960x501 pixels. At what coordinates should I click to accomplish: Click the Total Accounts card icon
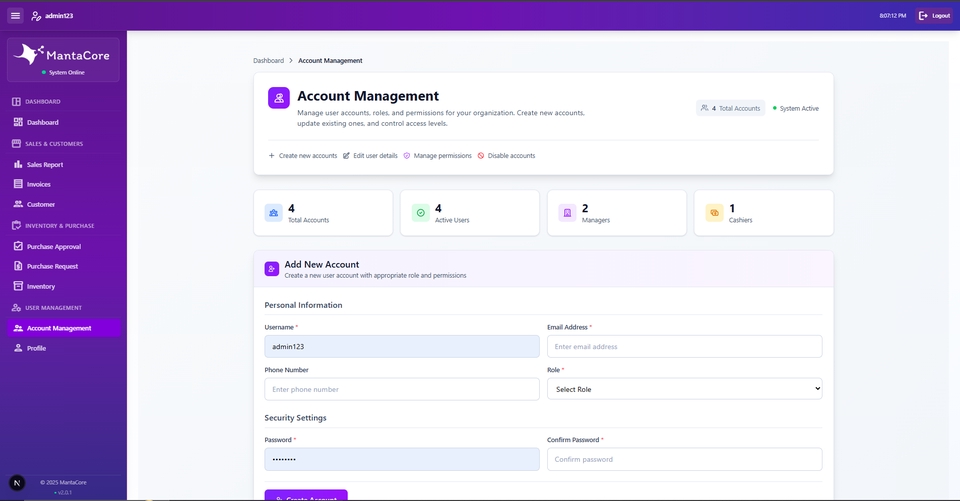pos(273,213)
